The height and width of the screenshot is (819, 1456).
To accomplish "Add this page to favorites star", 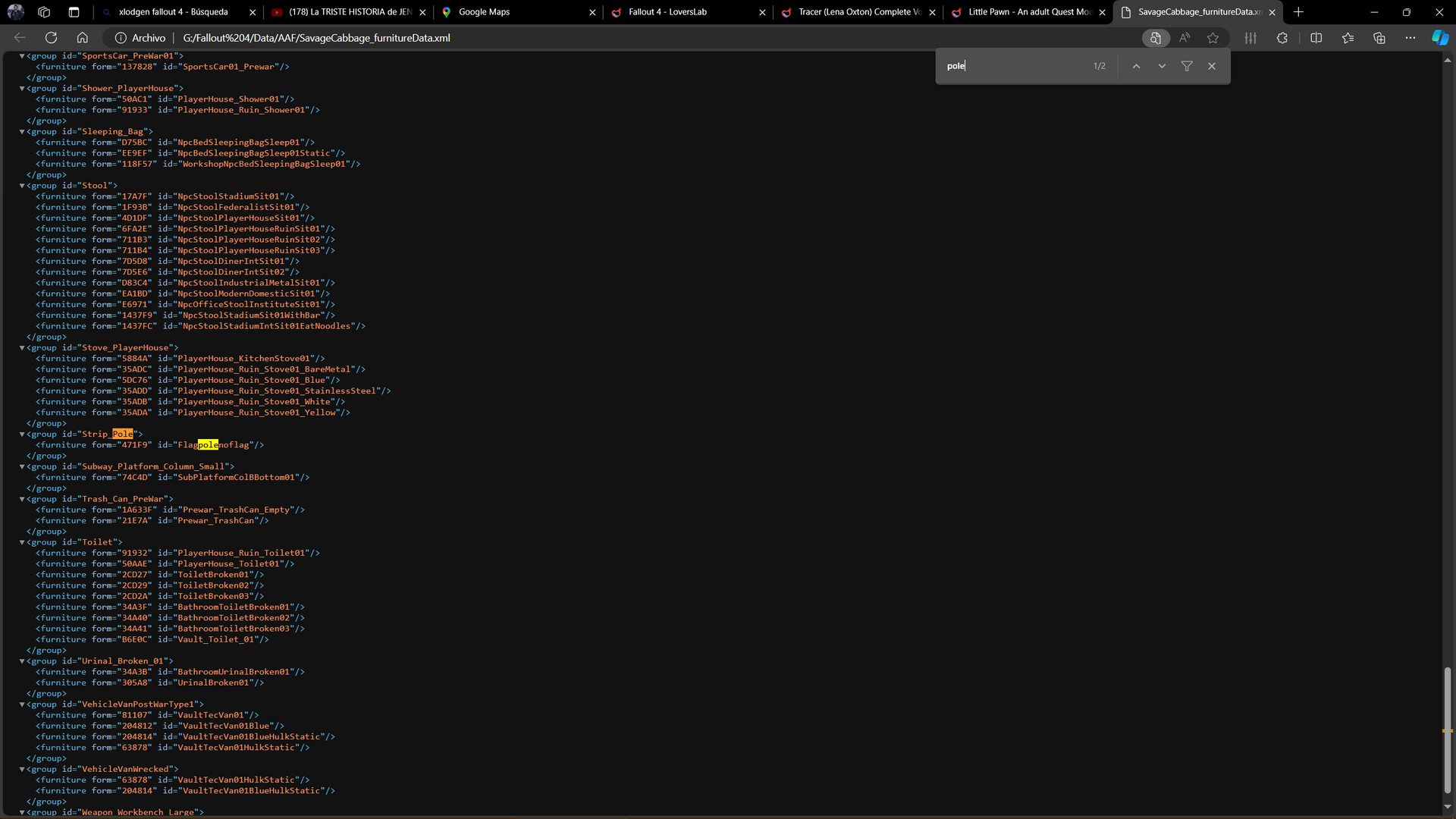I will [x=1213, y=38].
